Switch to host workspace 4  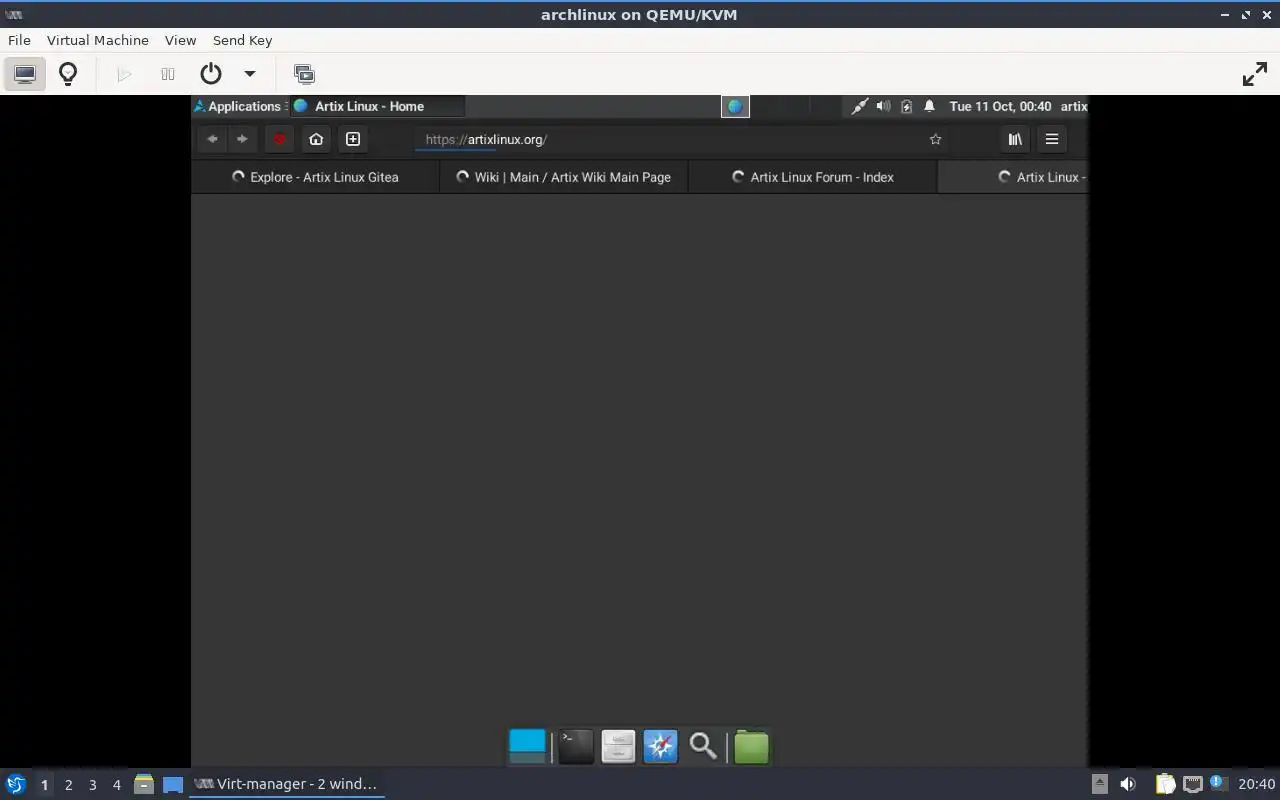[x=116, y=784]
